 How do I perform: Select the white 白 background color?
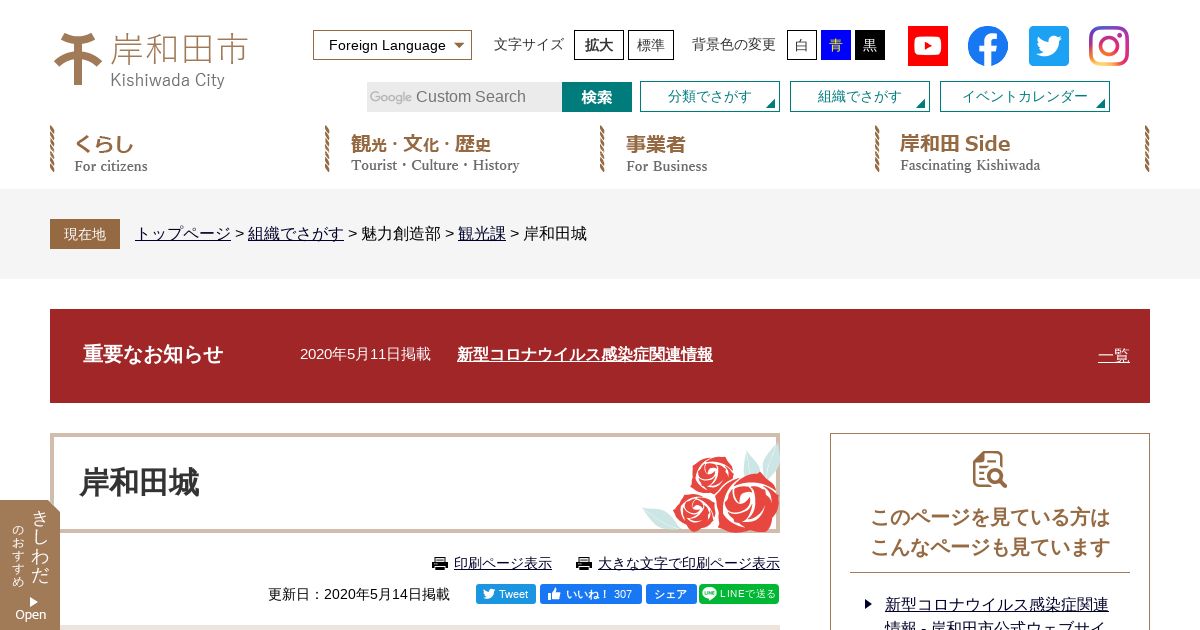click(802, 45)
